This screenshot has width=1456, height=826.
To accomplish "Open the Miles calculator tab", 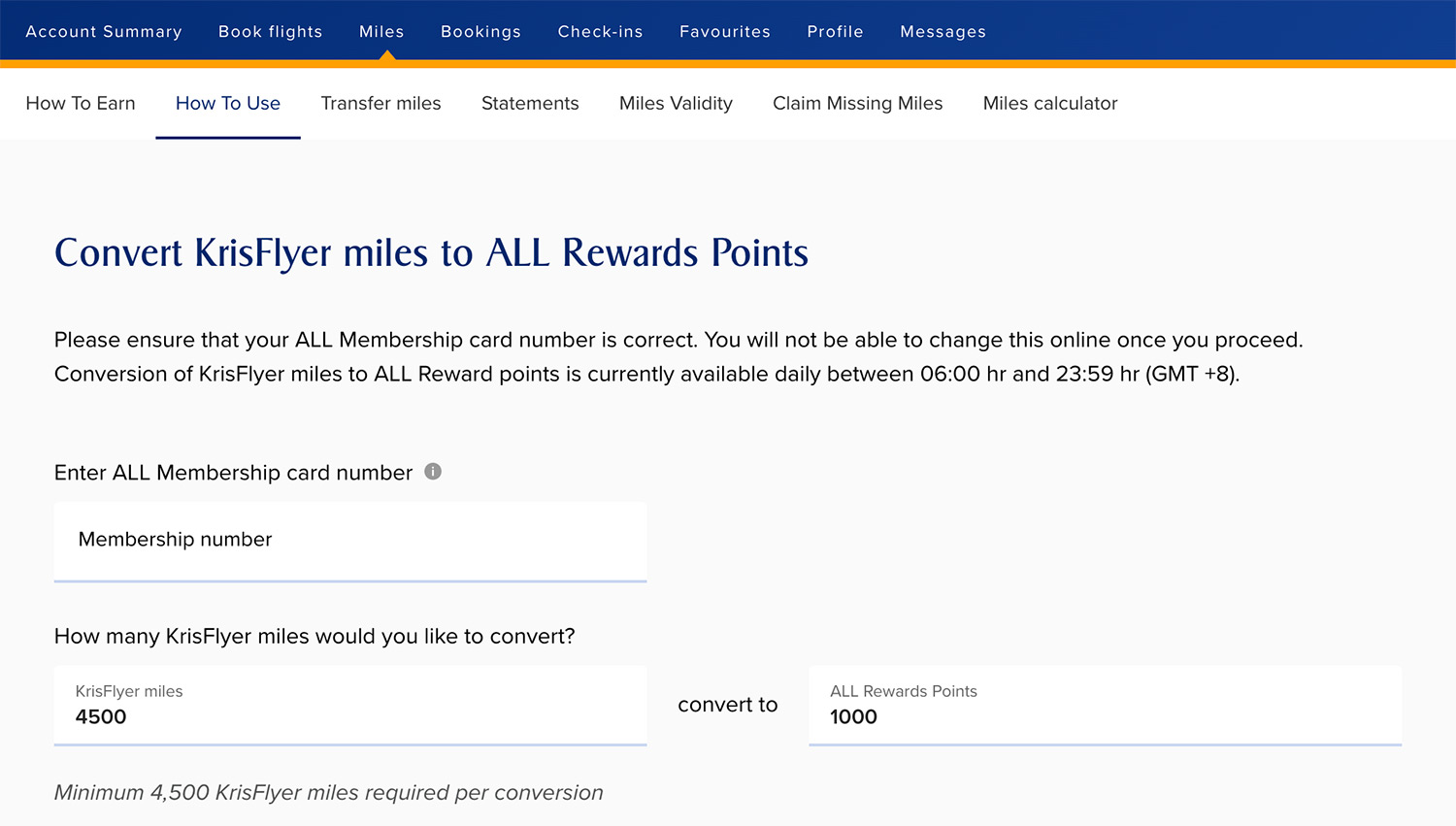I will coord(1050,104).
